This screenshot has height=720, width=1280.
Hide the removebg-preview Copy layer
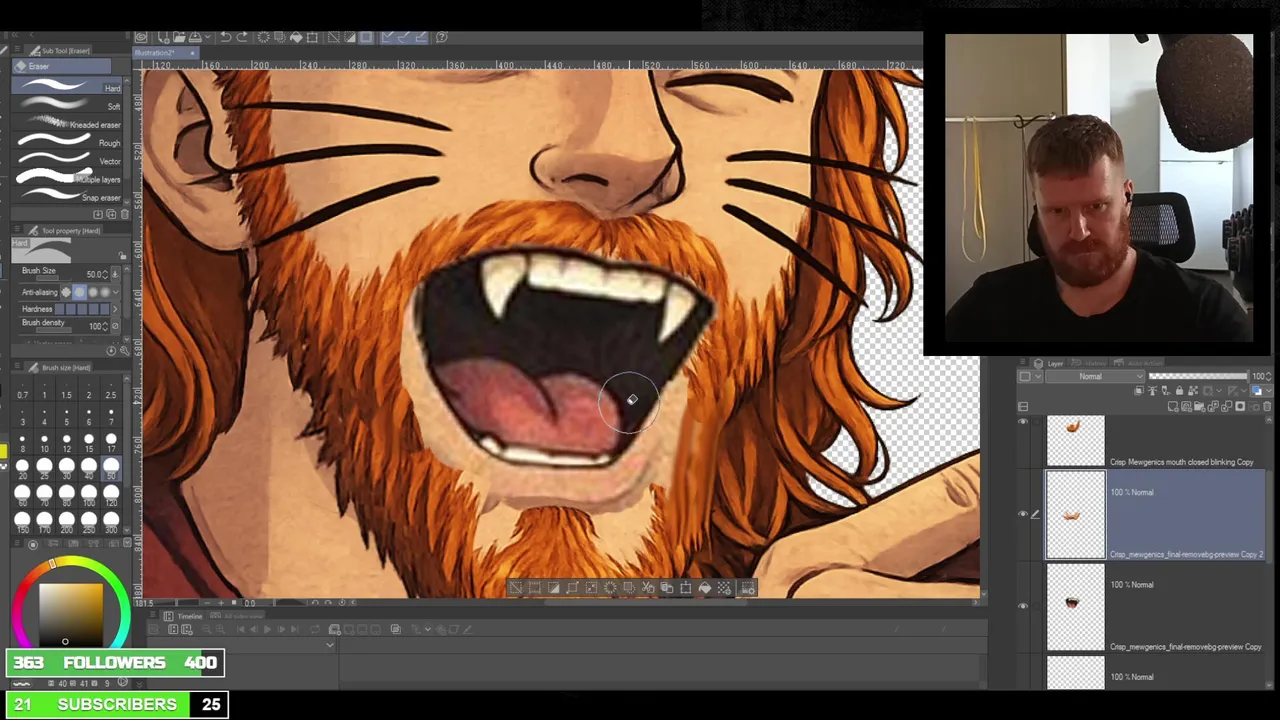tap(1022, 606)
